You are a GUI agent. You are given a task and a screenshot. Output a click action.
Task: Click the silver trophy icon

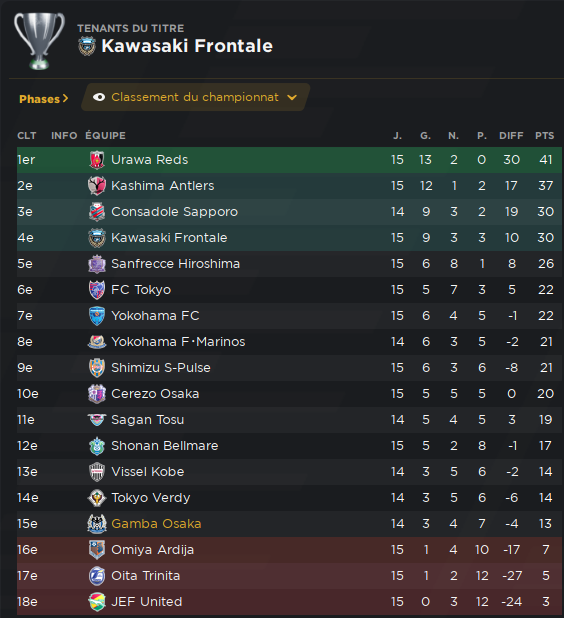[39, 41]
